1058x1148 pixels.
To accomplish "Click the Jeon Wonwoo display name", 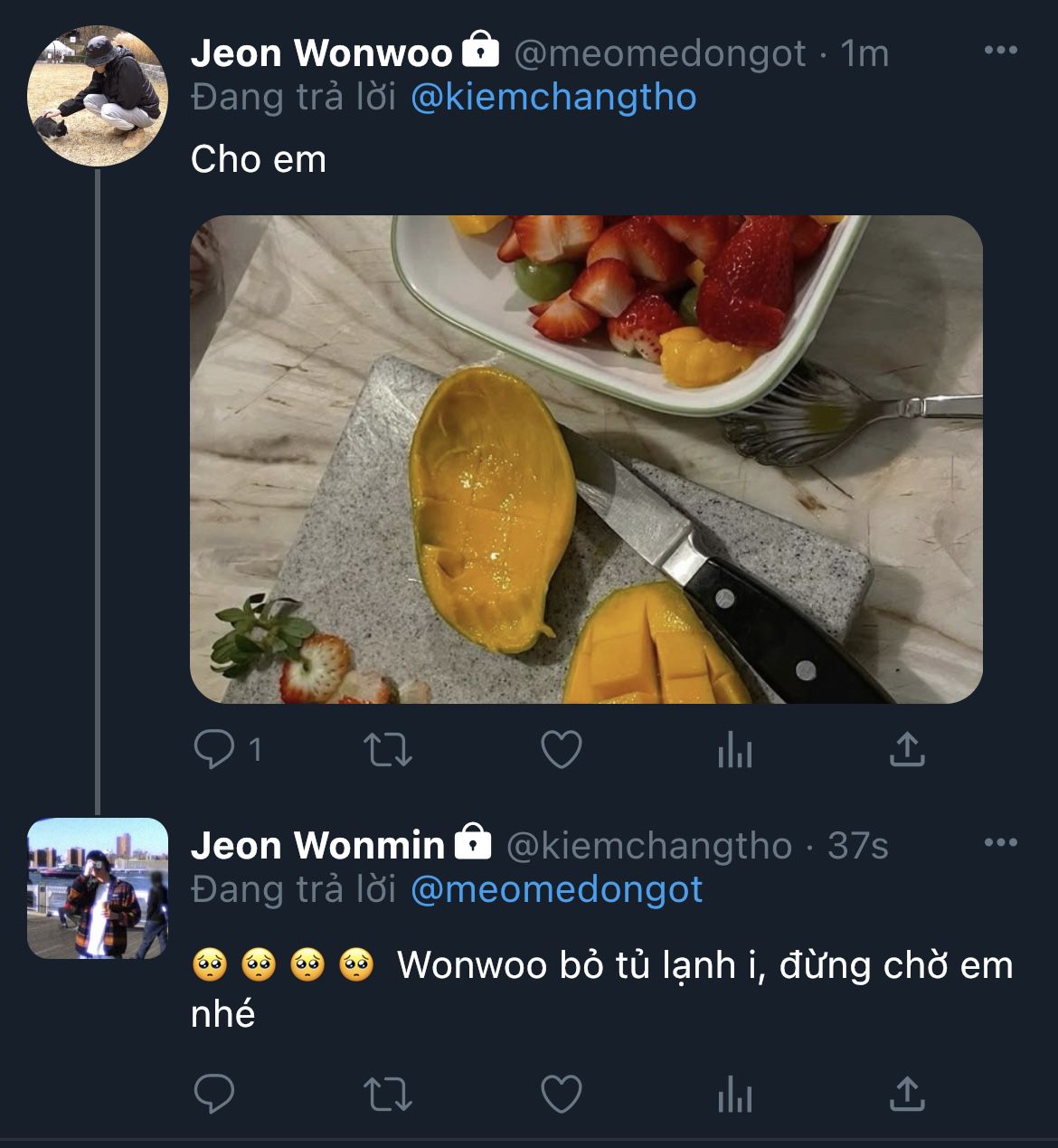I will point(321,53).
